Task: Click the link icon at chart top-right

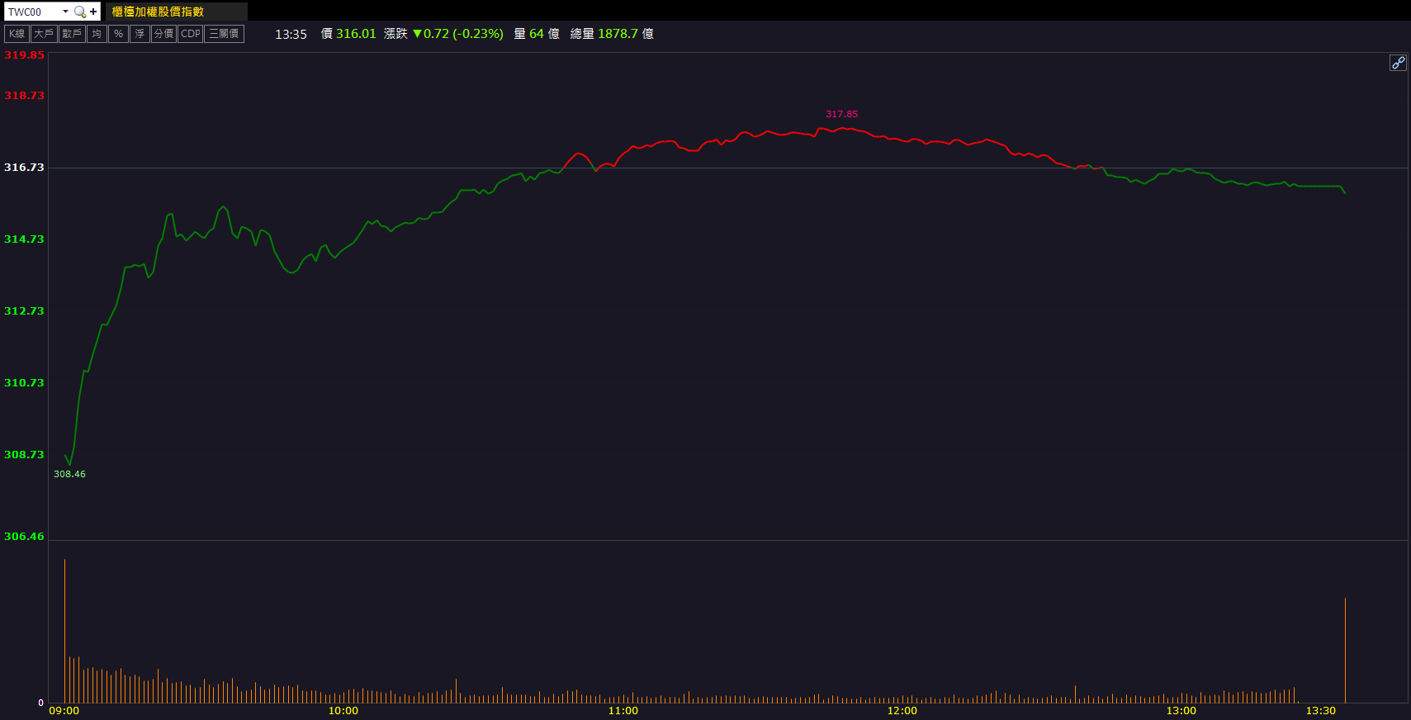Action: click(1398, 63)
